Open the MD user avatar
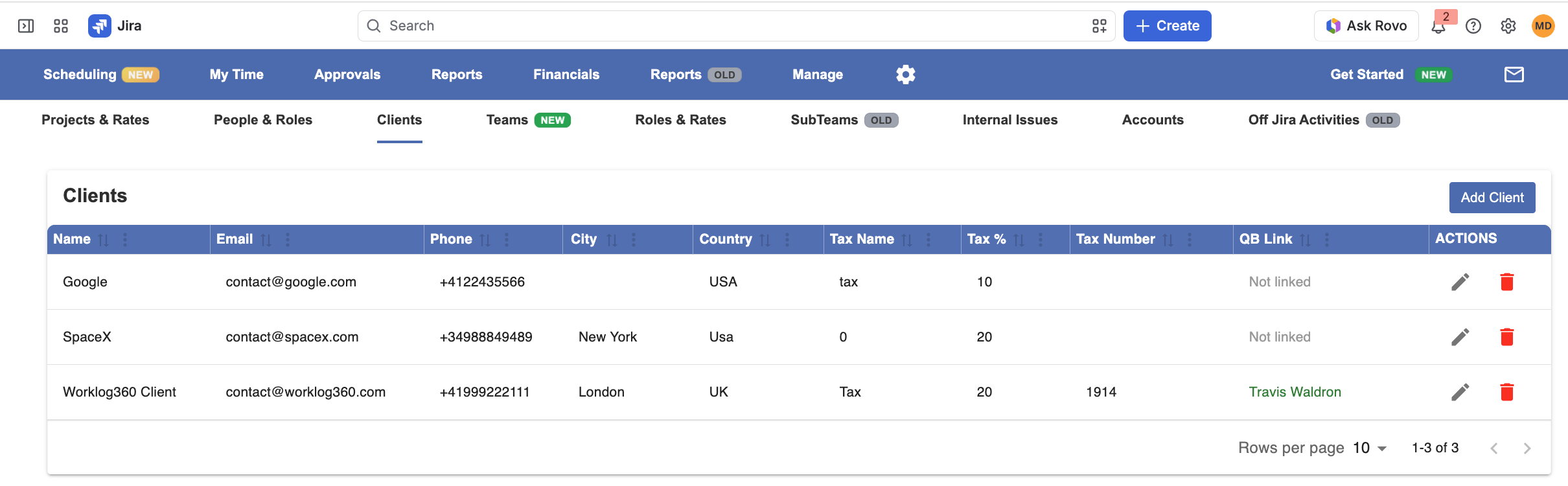Screen dimensions: 1568x486 click(1543, 26)
